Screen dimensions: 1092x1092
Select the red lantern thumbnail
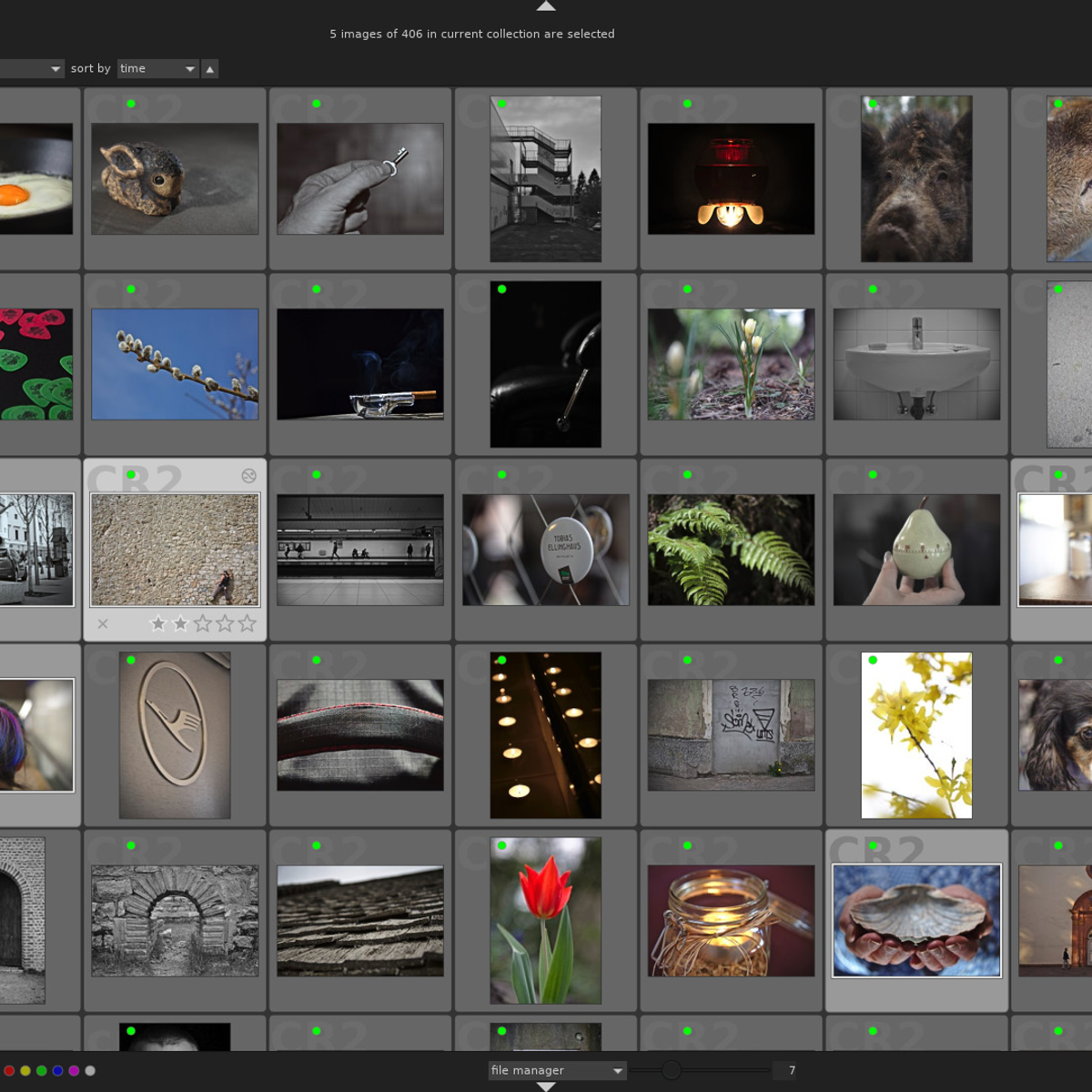pyautogui.click(x=732, y=179)
